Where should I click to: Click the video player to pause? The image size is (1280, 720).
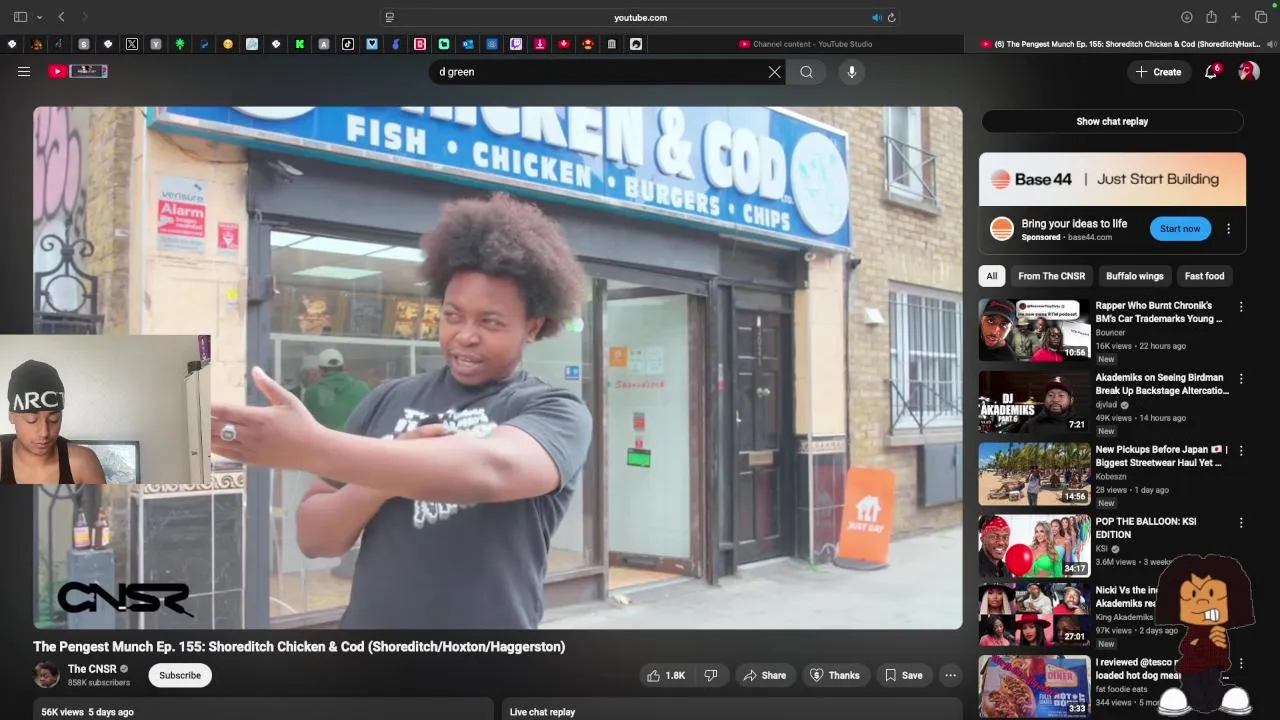tap(498, 368)
